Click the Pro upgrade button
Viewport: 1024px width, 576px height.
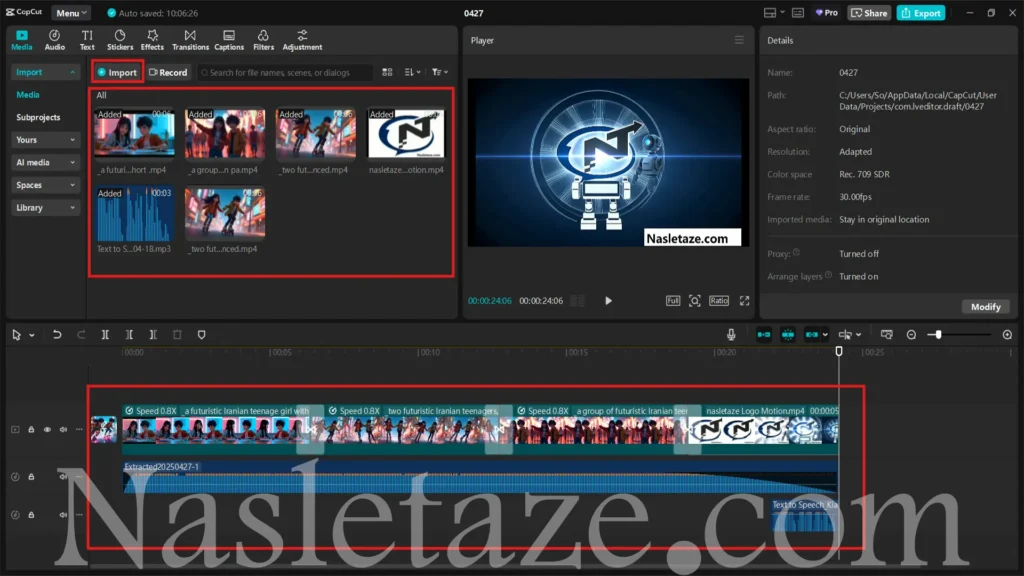(826, 13)
